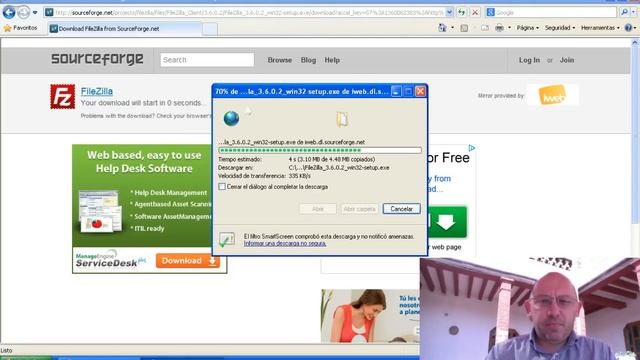Screen dimensions: 640x360
Task: Click the Refresh icon next to address bar
Action: click(x=461, y=12)
